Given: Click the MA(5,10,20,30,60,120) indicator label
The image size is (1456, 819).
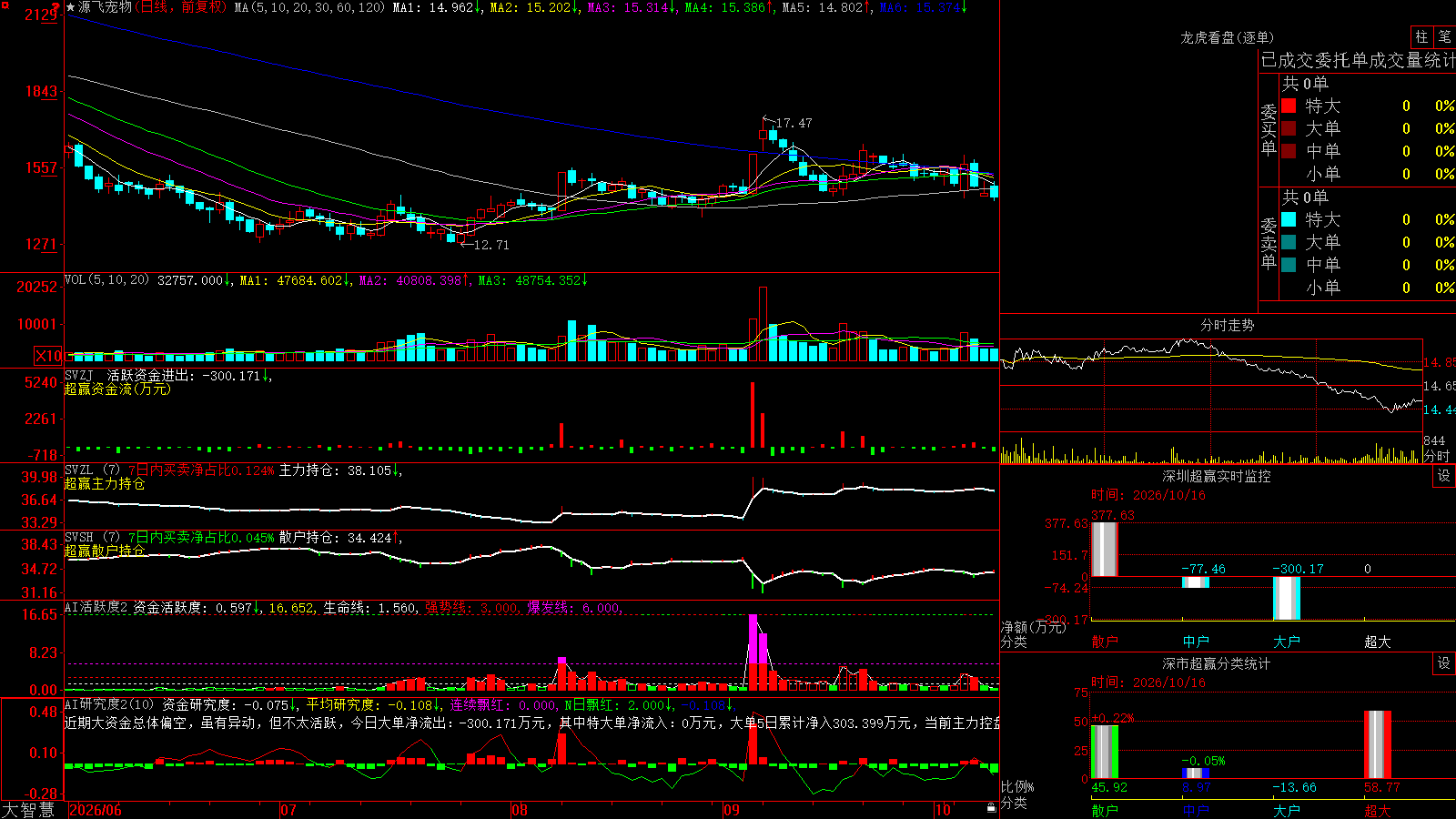Looking at the screenshot, I should pos(309,7).
